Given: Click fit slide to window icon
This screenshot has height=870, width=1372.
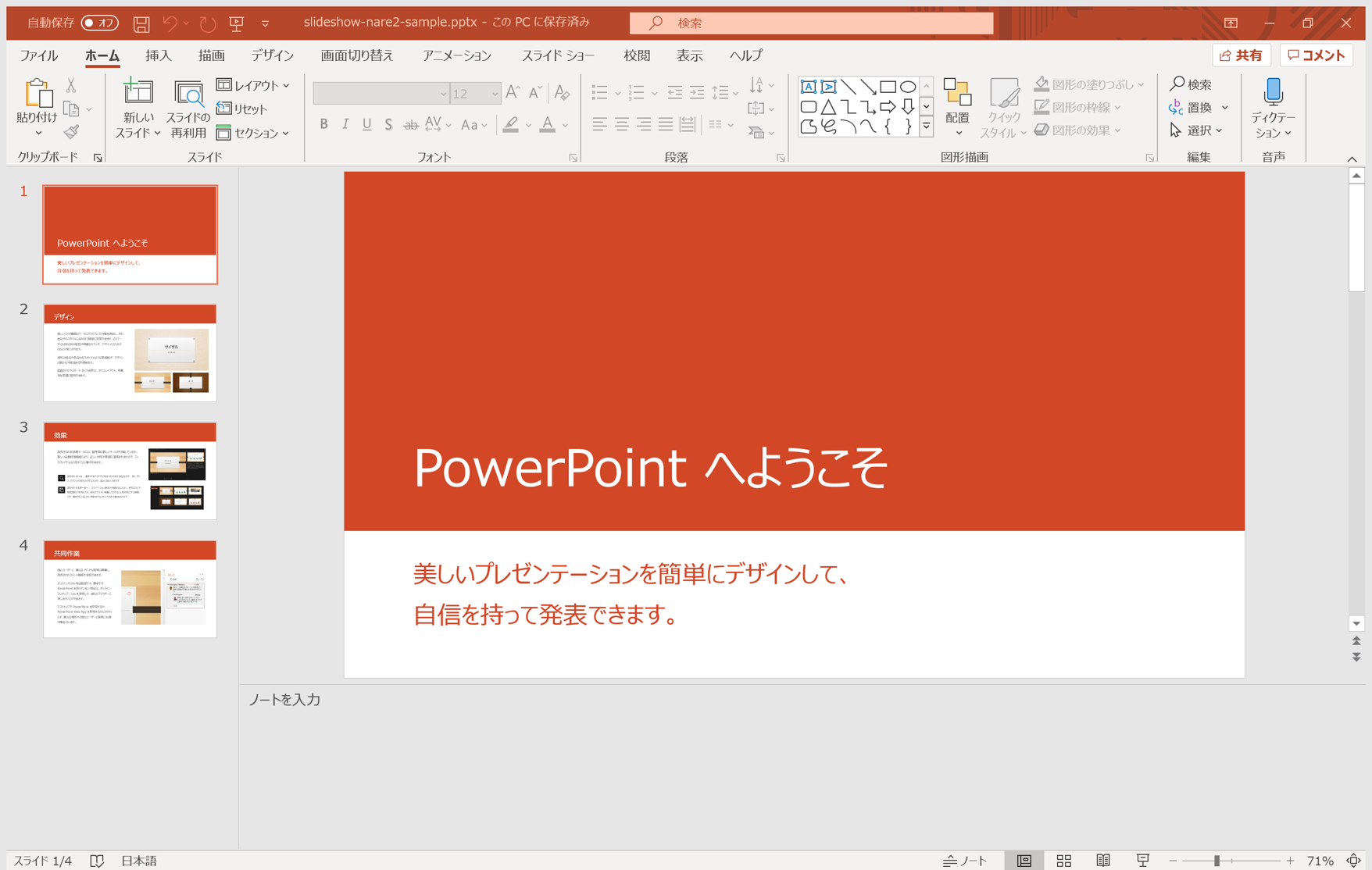Looking at the screenshot, I should [x=1354, y=860].
